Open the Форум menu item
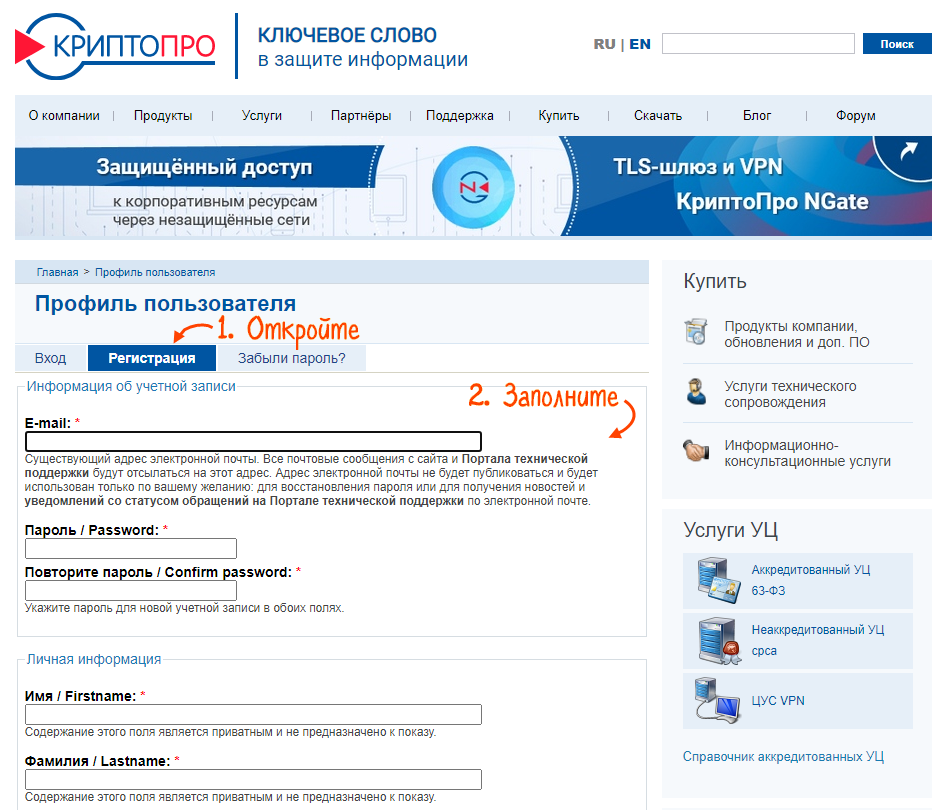Screen dimensions: 943x810 855,115
